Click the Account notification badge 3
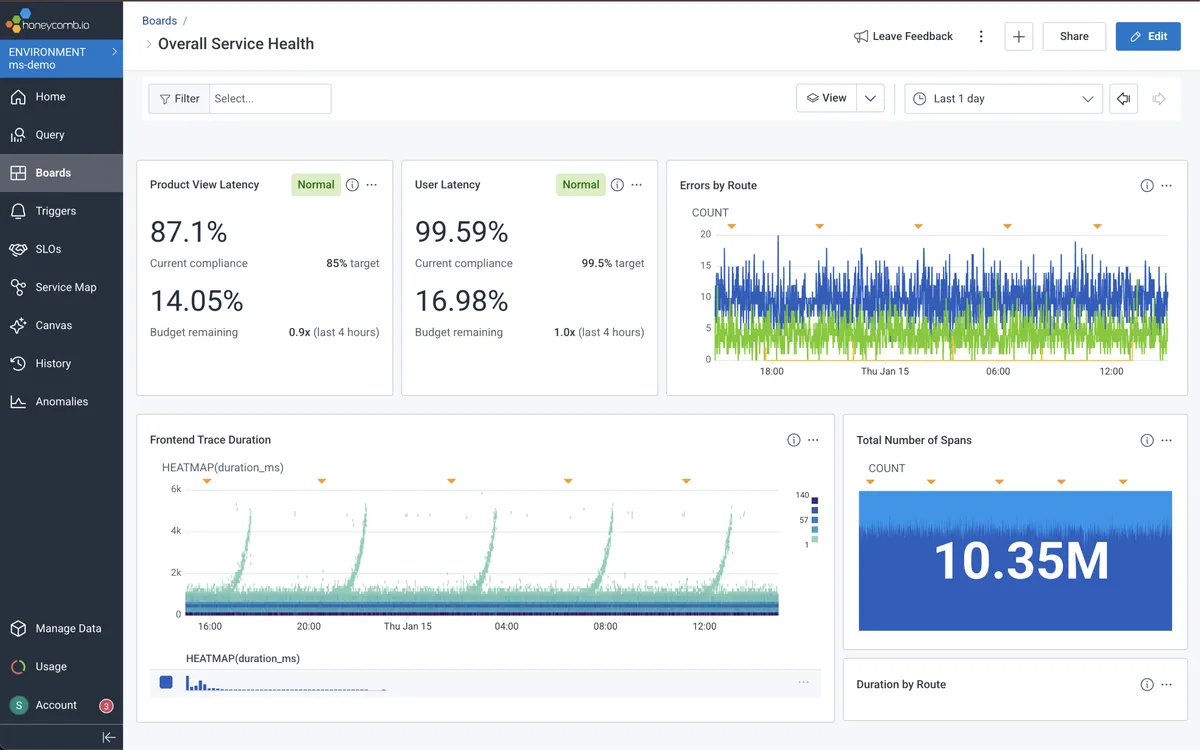1200x750 pixels. coord(106,706)
